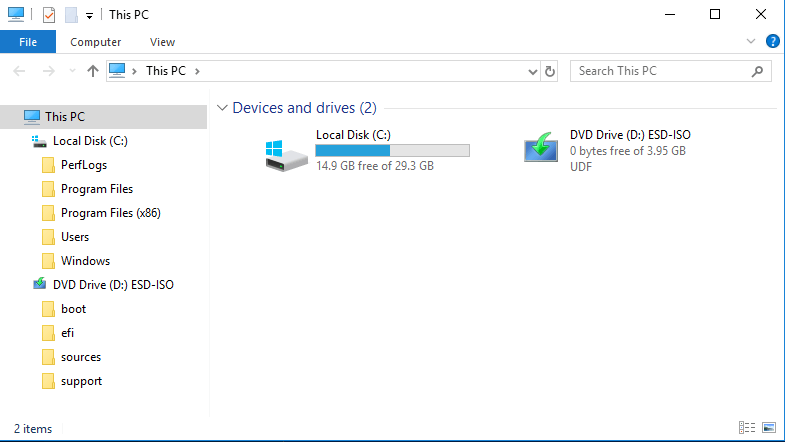Click the New folder quick access icon
This screenshot has height=442, width=785.
click(x=71, y=15)
